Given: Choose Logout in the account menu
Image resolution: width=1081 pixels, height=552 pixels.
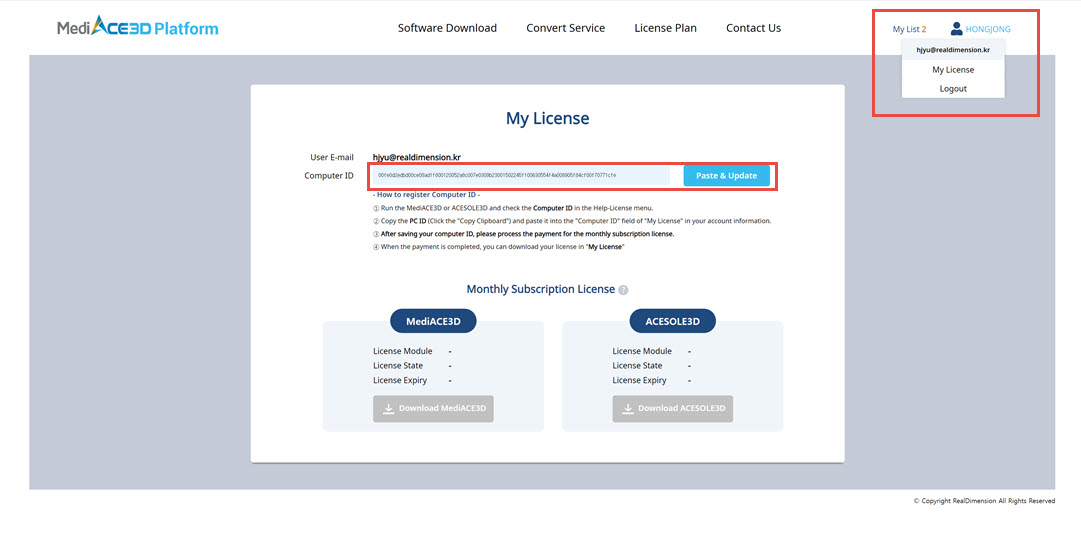Looking at the screenshot, I should click(x=953, y=89).
